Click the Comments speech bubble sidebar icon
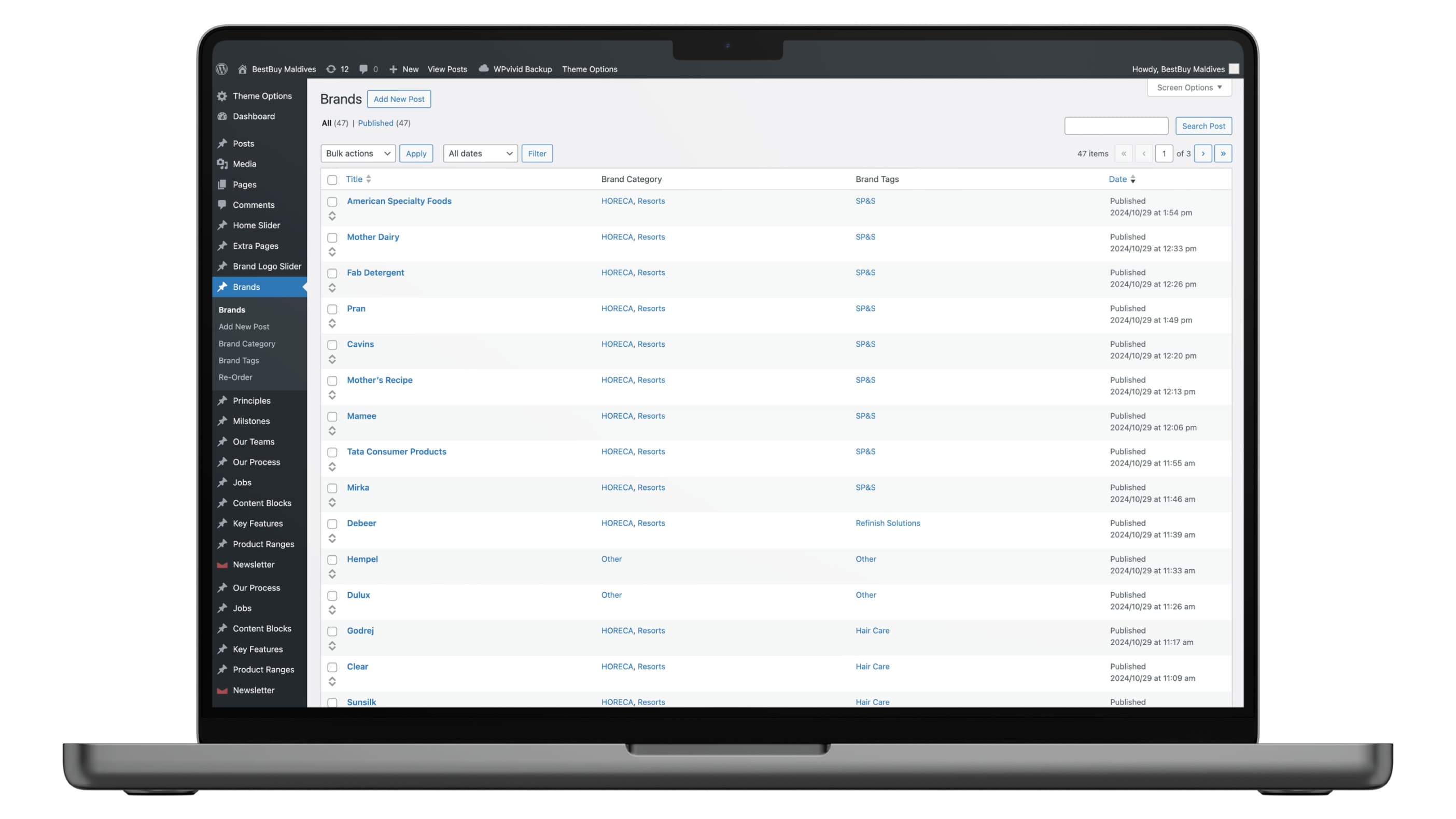The width and height of the screenshot is (1456, 819). (x=222, y=205)
